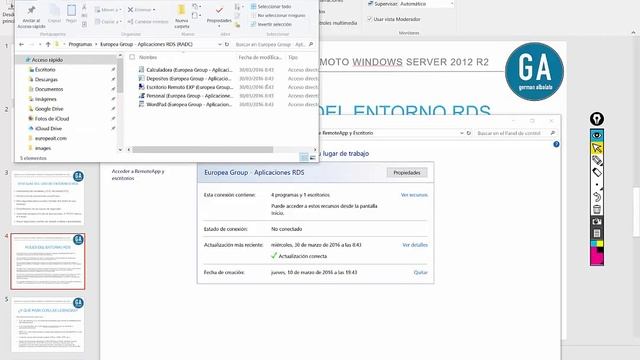
Task: Select slide 3 thumbnail in PowerPoint
Action: click(x=48, y=198)
